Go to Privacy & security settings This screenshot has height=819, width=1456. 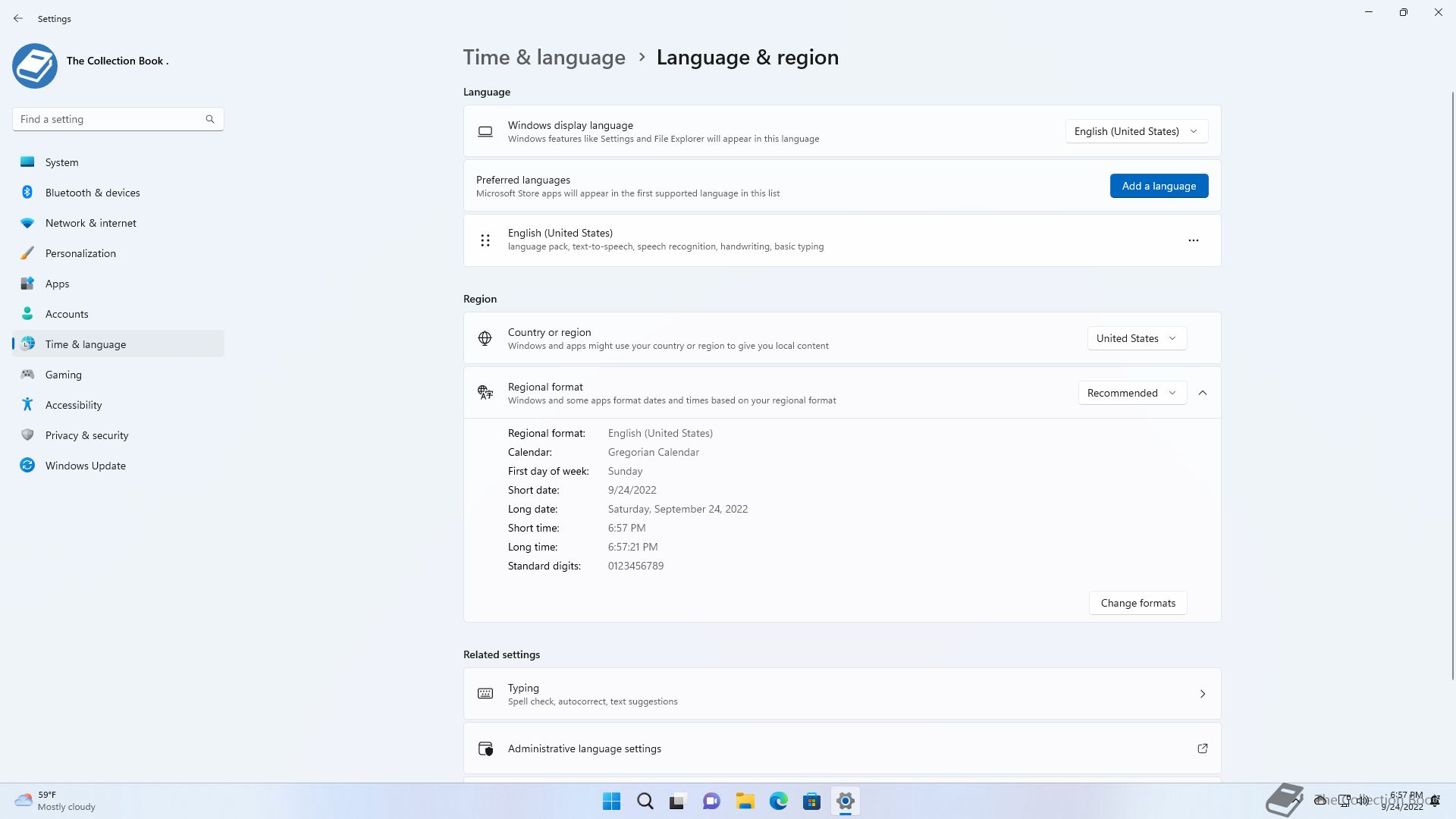[118, 435]
